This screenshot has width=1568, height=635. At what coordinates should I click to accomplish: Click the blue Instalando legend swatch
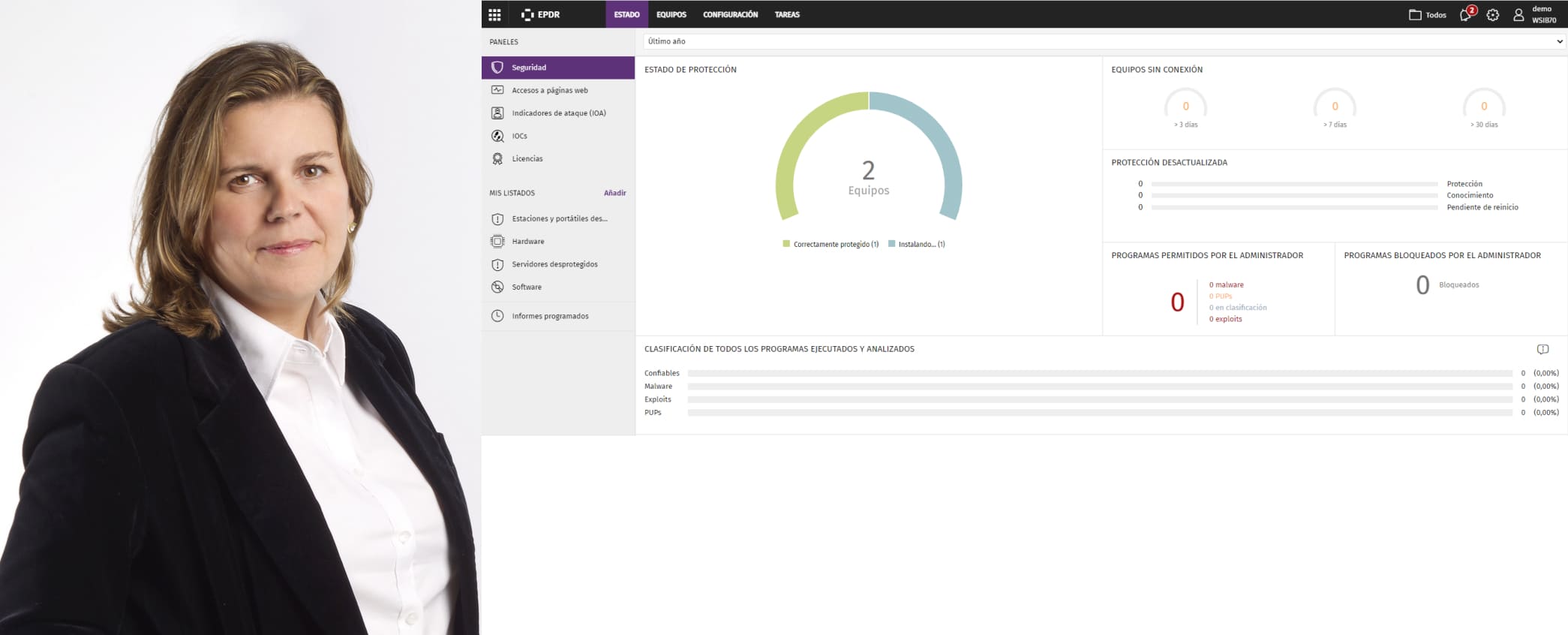[x=892, y=244]
